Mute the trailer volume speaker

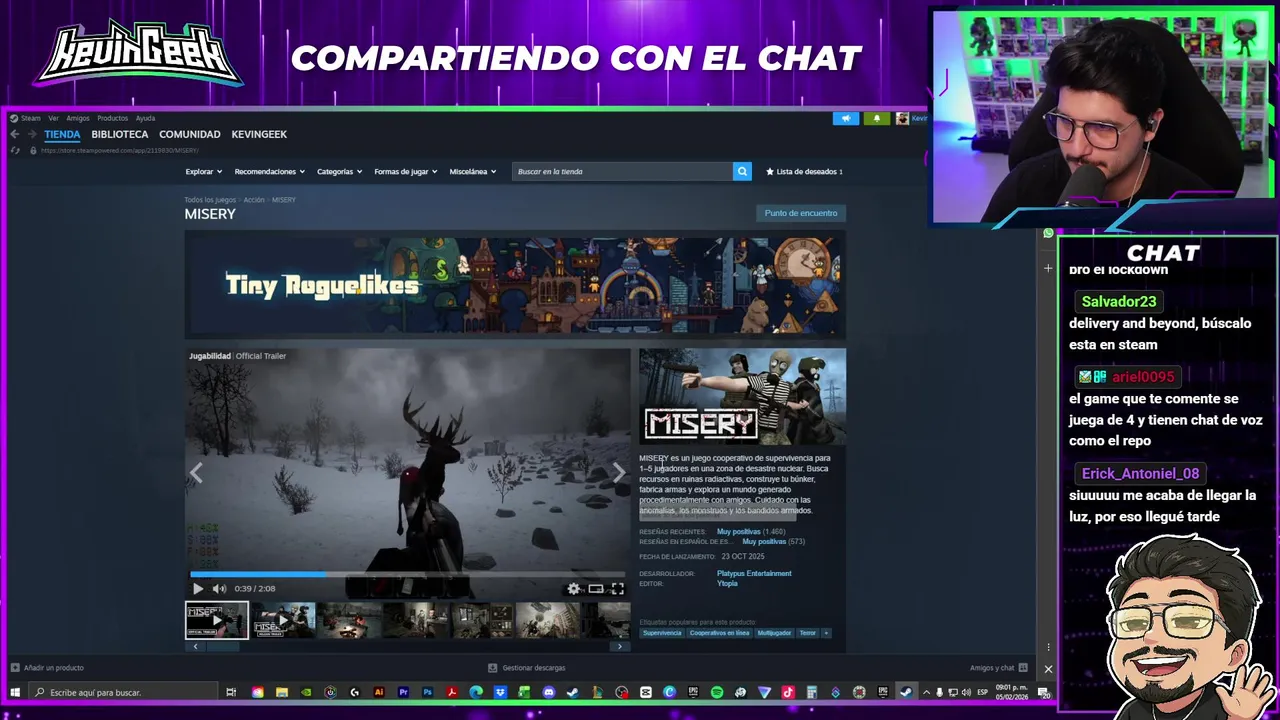pyautogui.click(x=219, y=589)
